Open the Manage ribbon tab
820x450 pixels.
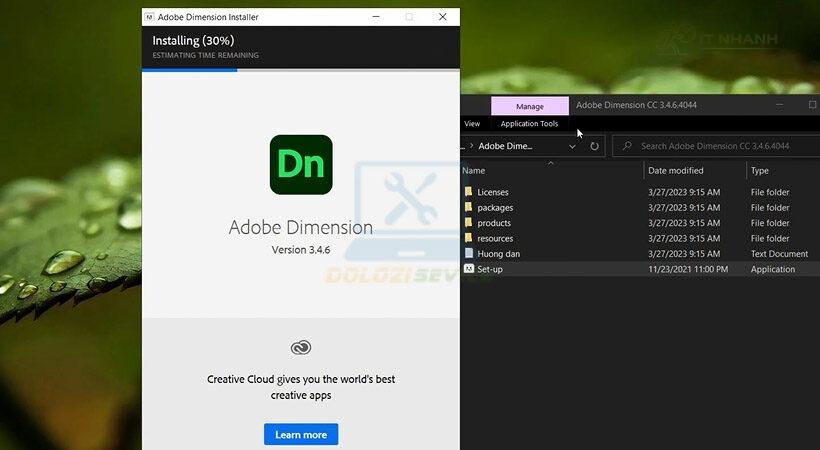click(530, 106)
